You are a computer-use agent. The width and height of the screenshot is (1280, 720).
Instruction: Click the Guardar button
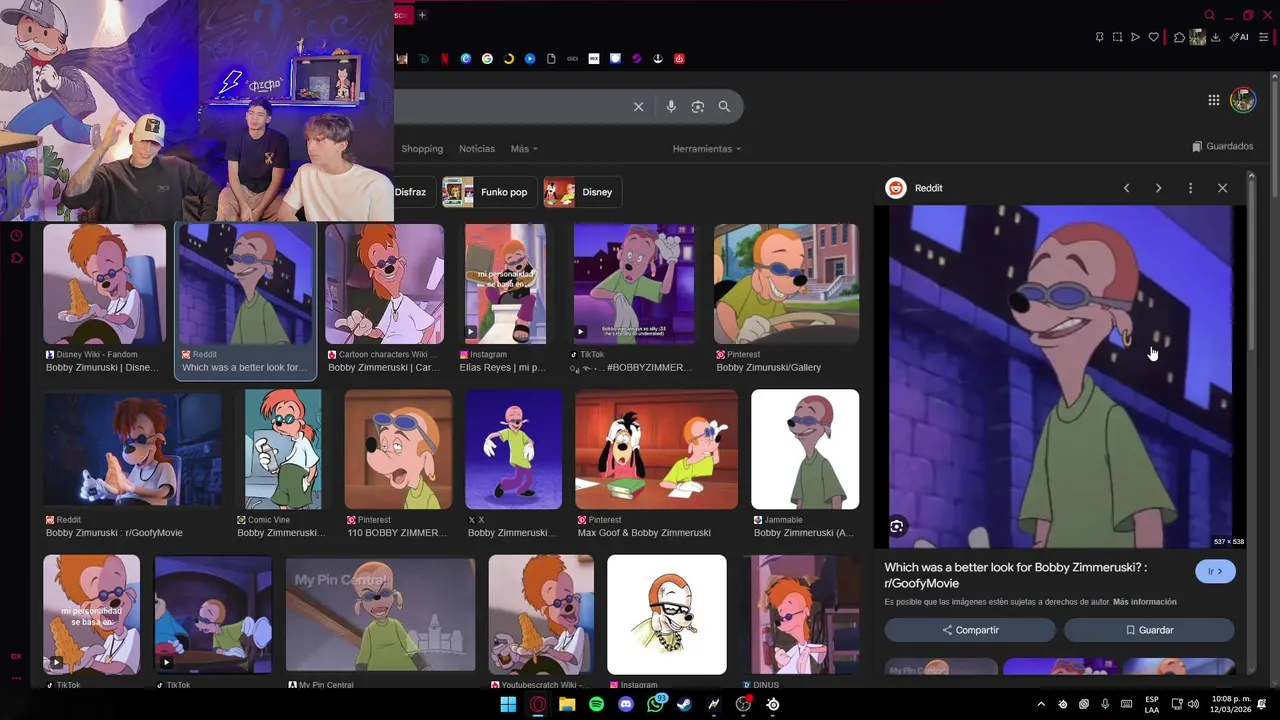[1149, 630]
